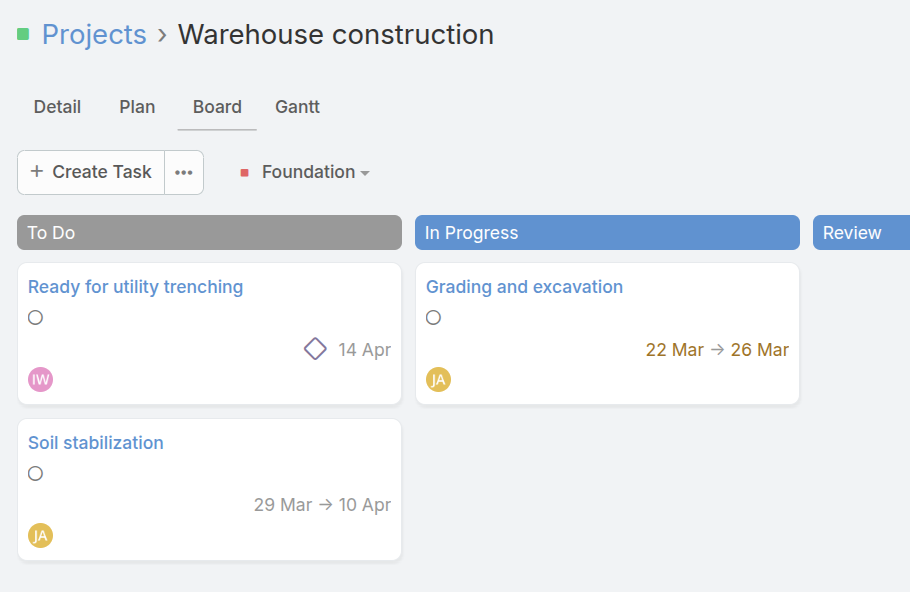Open the three-dots more options menu
Image resolution: width=910 pixels, height=592 pixels.
(x=184, y=172)
